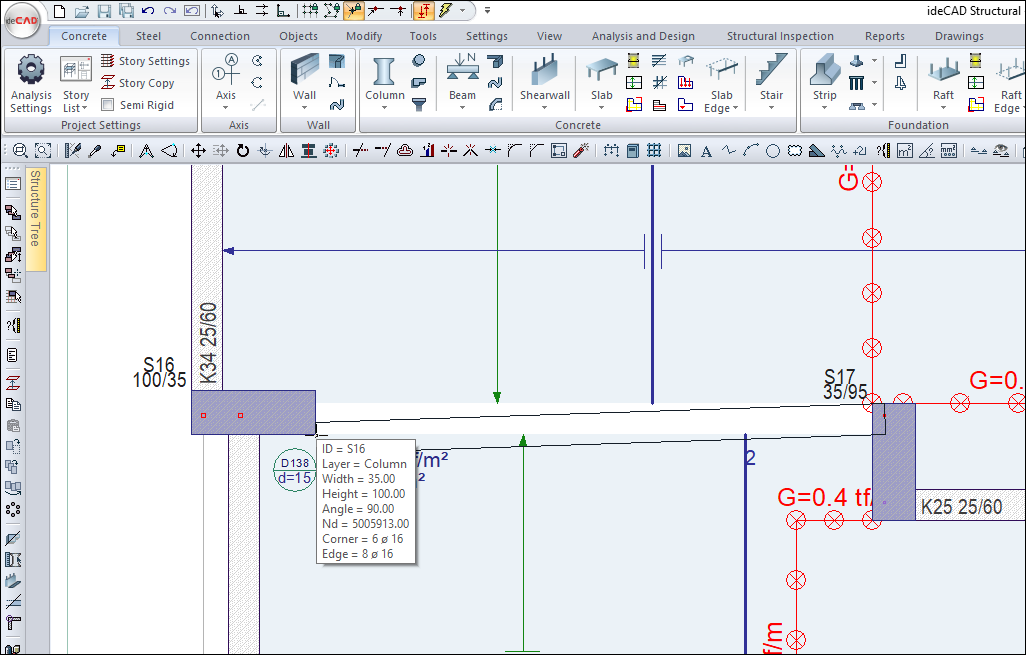
Task: Expand the Slab dropdown options
Action: [601, 108]
